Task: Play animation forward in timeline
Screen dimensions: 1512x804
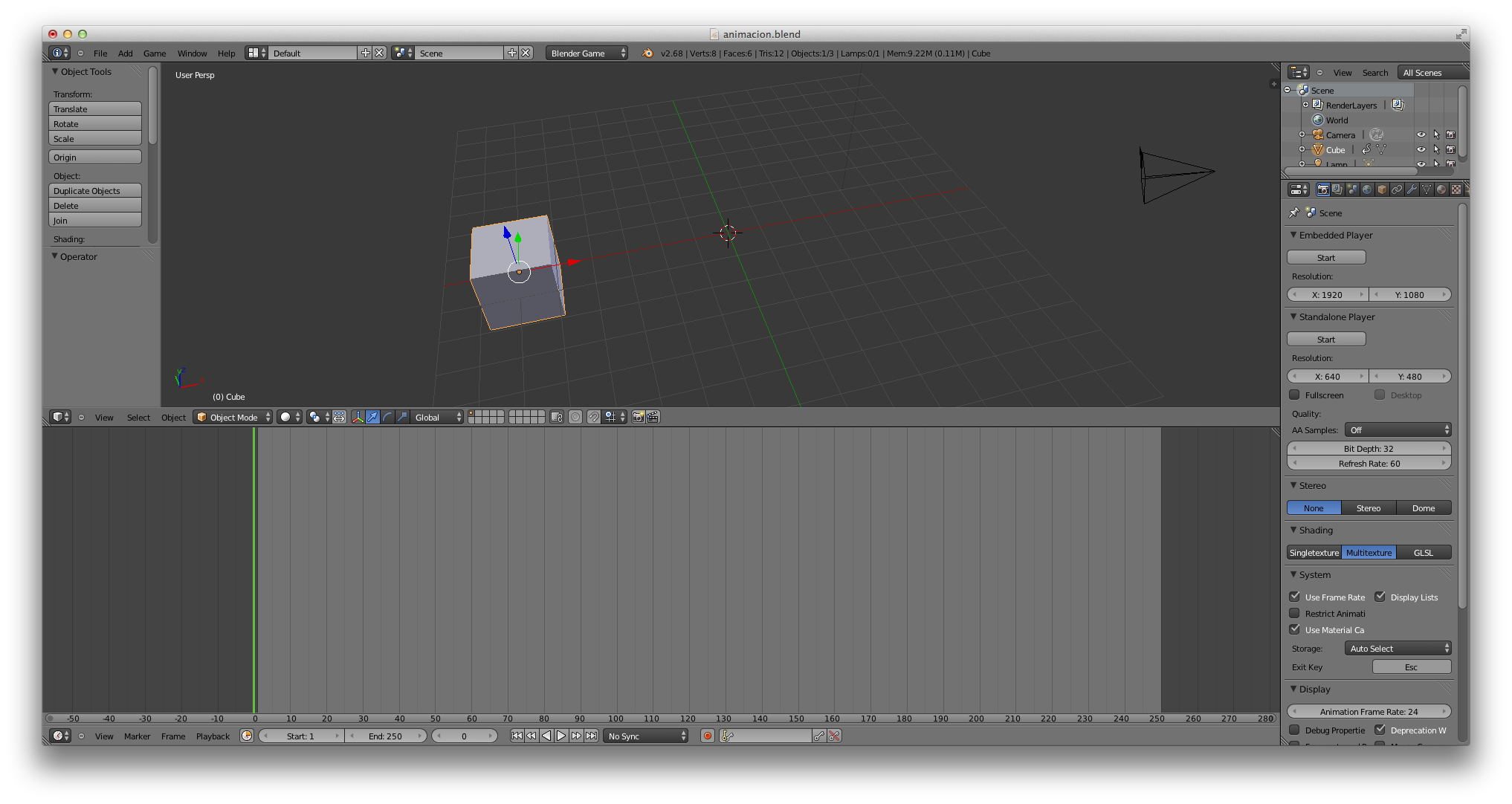Action: [x=561, y=736]
